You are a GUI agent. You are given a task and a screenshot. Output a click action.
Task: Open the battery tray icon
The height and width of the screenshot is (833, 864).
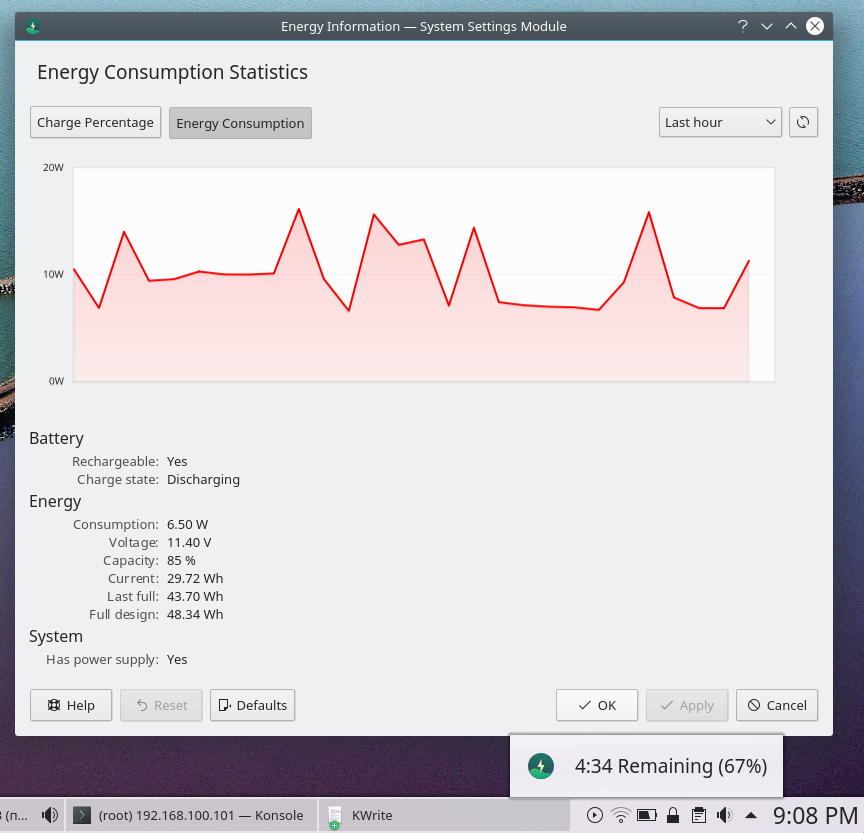pyautogui.click(x=647, y=815)
